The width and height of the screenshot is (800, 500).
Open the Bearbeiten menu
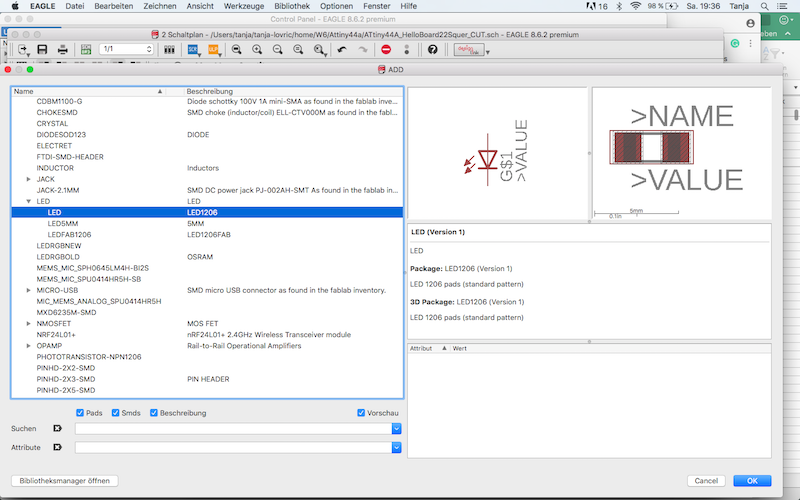click(113, 6)
